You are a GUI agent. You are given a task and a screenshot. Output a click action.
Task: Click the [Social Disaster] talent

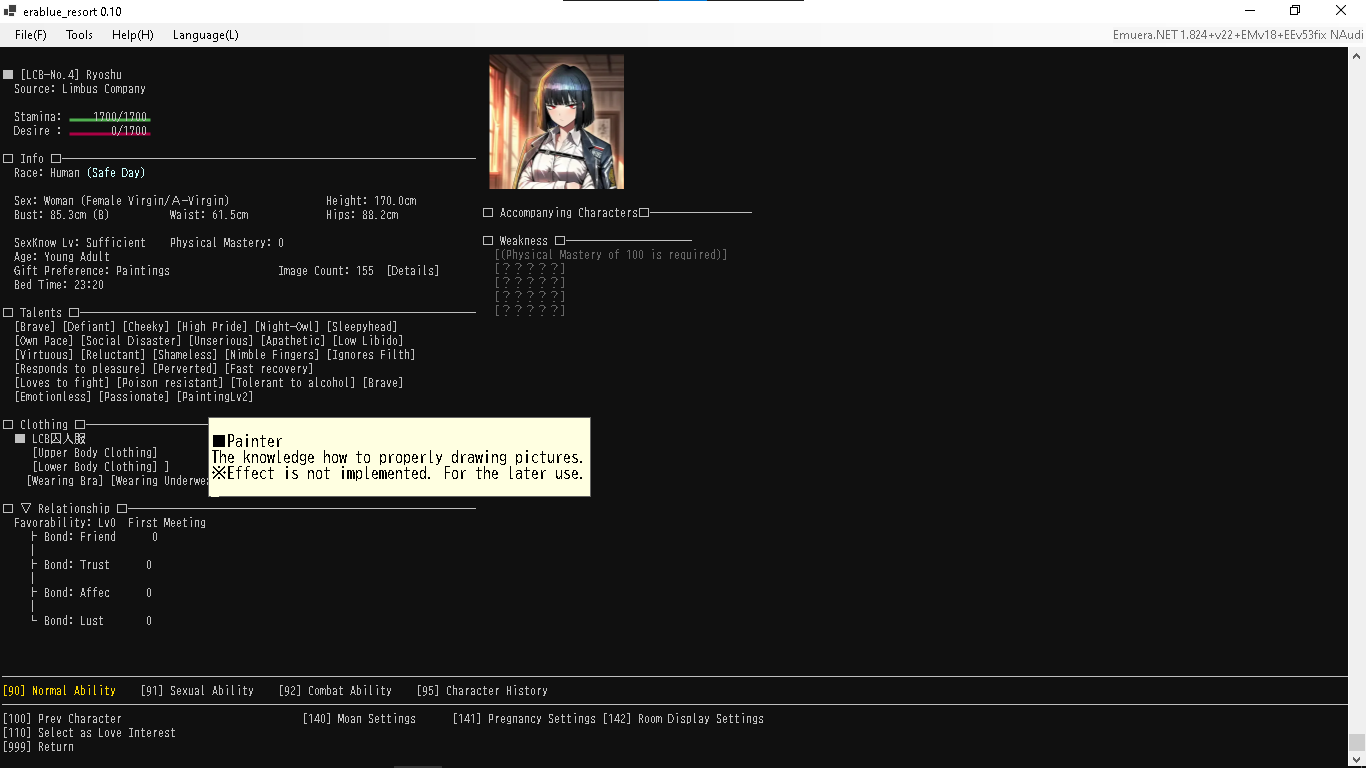click(x=131, y=341)
